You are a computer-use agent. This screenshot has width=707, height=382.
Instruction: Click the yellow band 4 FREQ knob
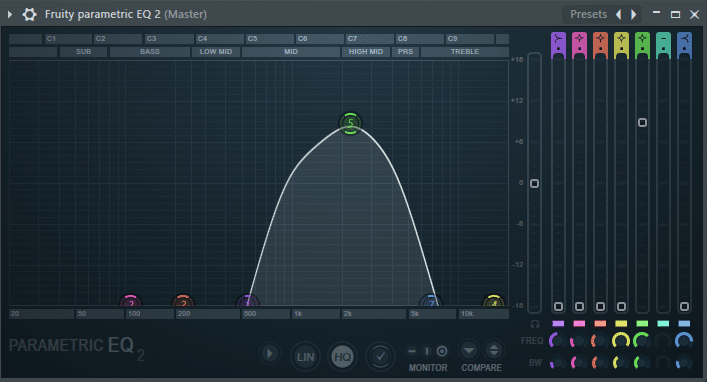point(621,341)
